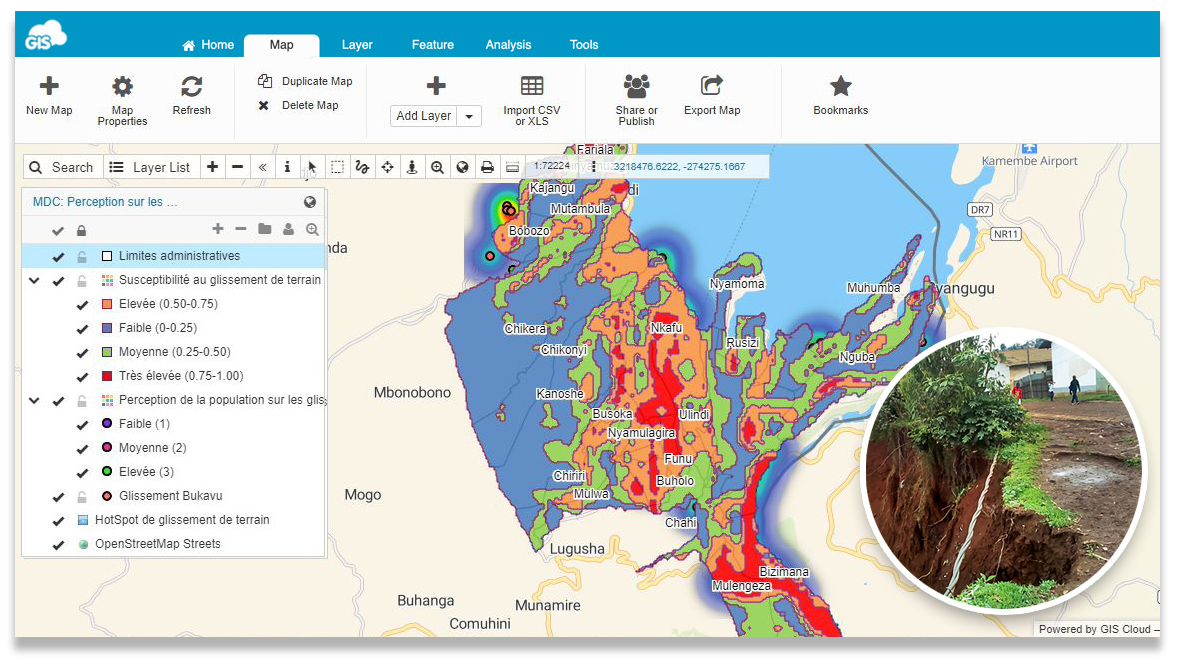1177x665 pixels.
Task: Toggle visibility of Moyenne (0.25-0.50) class
Action: (x=82, y=353)
